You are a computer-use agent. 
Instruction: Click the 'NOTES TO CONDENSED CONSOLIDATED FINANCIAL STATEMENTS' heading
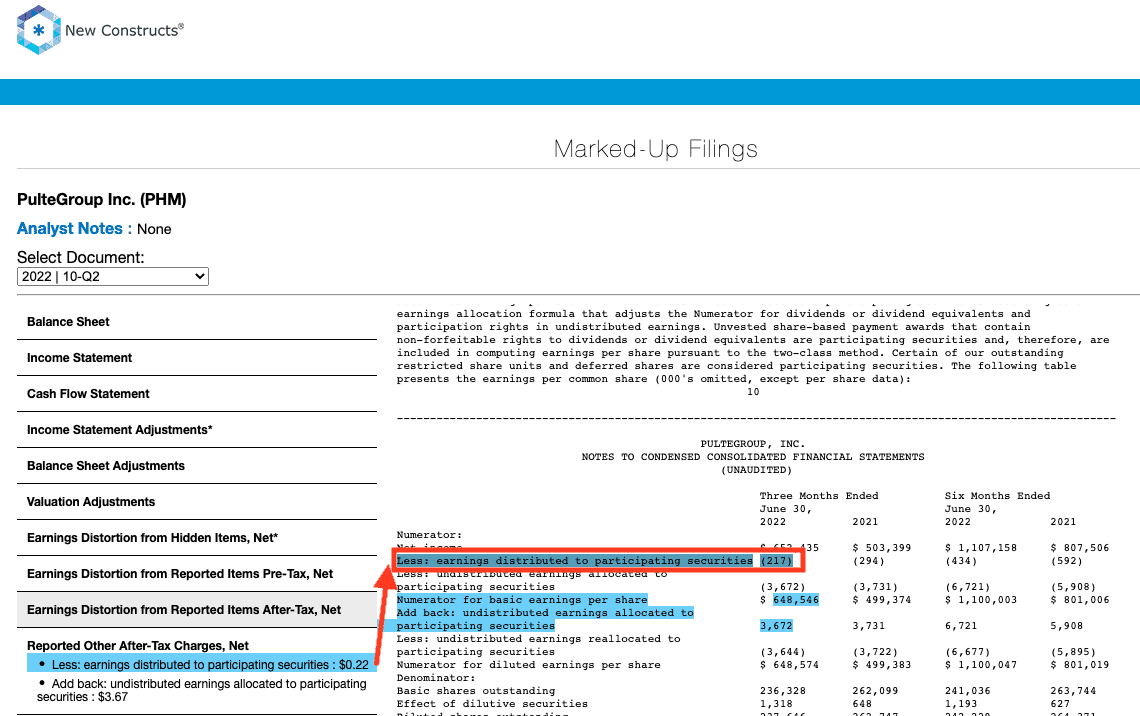tap(752, 456)
